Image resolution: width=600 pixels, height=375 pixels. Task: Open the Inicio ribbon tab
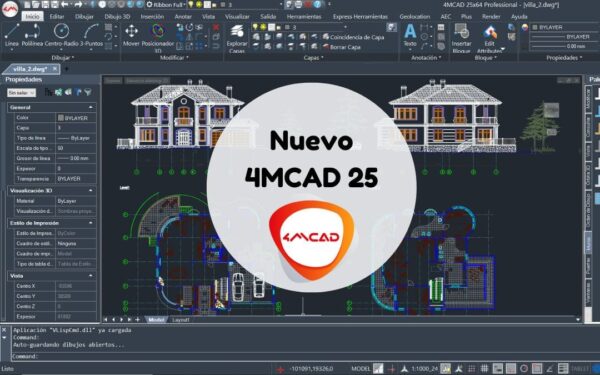click(33, 16)
